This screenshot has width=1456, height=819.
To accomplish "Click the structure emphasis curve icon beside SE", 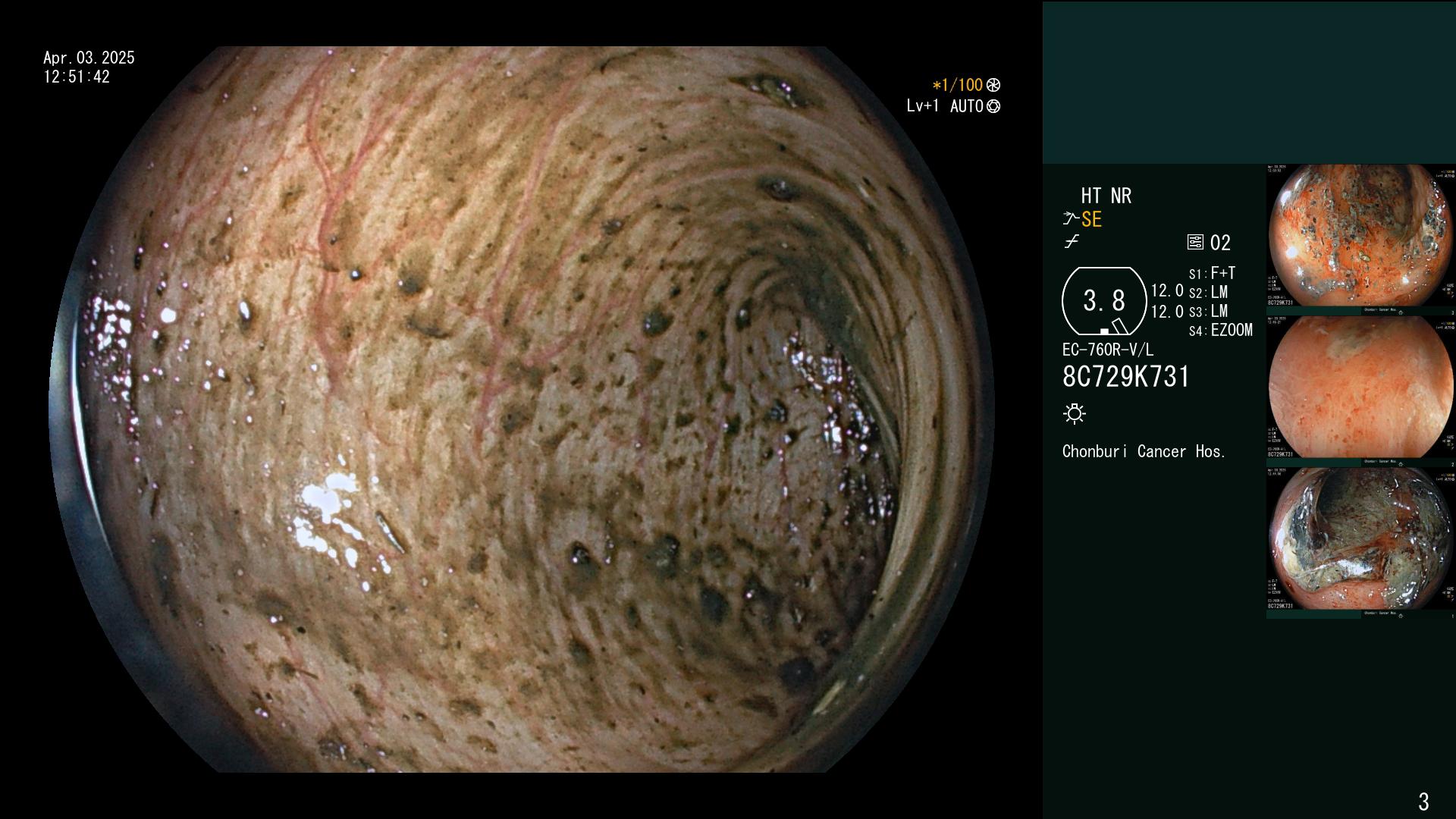I will click(x=1070, y=219).
